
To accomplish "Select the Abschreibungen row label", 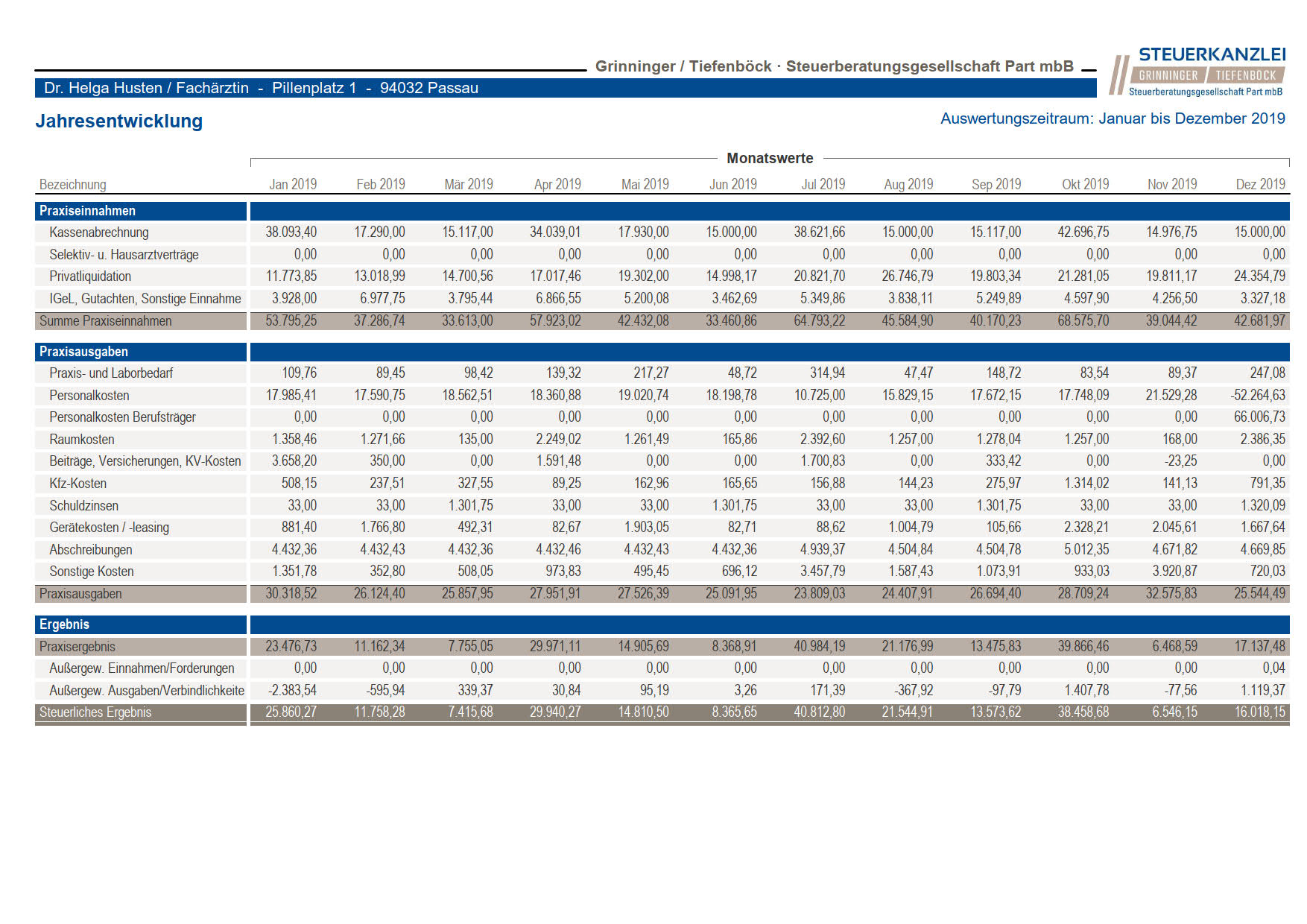I will coord(91,550).
